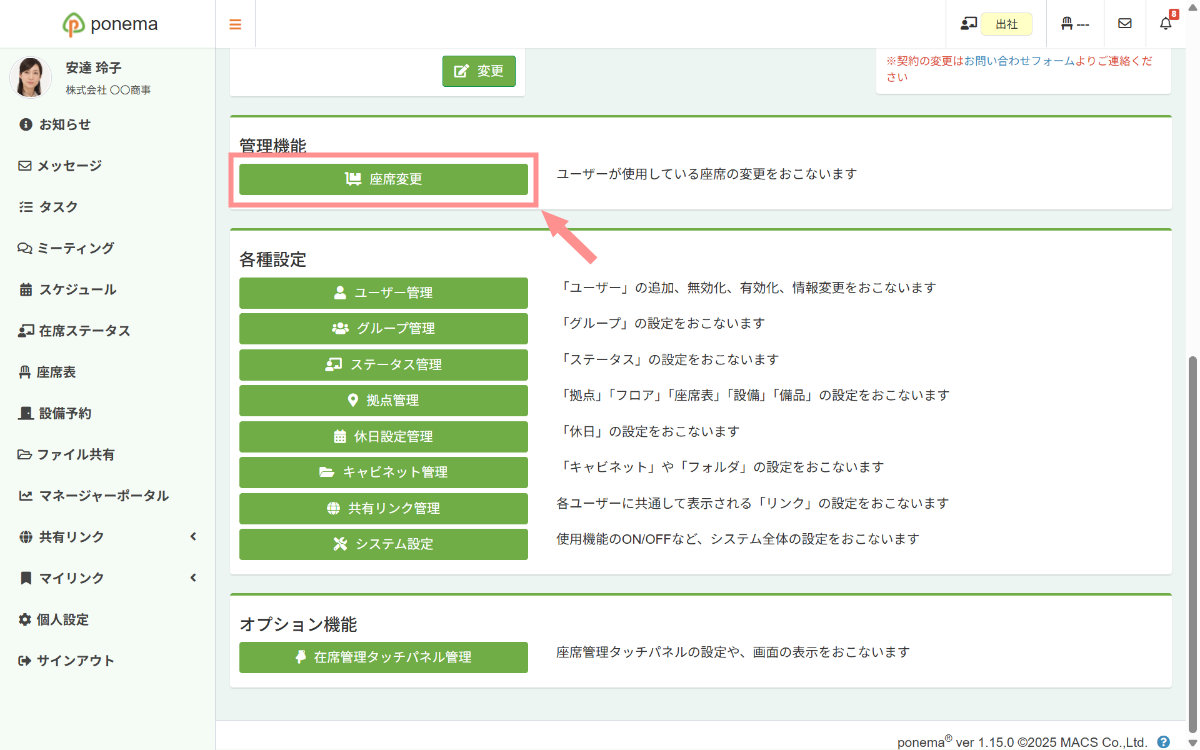This screenshot has height=750, width=1200.
Task: Click the attendance status icon beside 出社
Action: pyautogui.click(x=968, y=24)
